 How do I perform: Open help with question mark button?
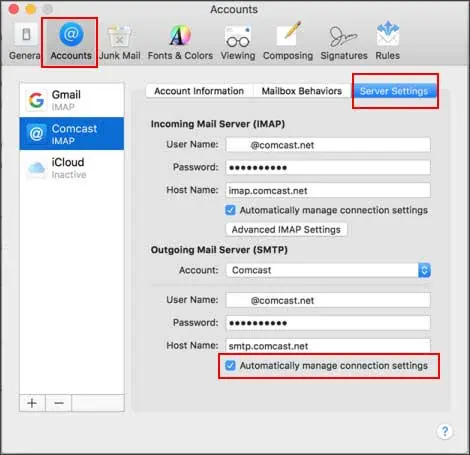[445, 432]
